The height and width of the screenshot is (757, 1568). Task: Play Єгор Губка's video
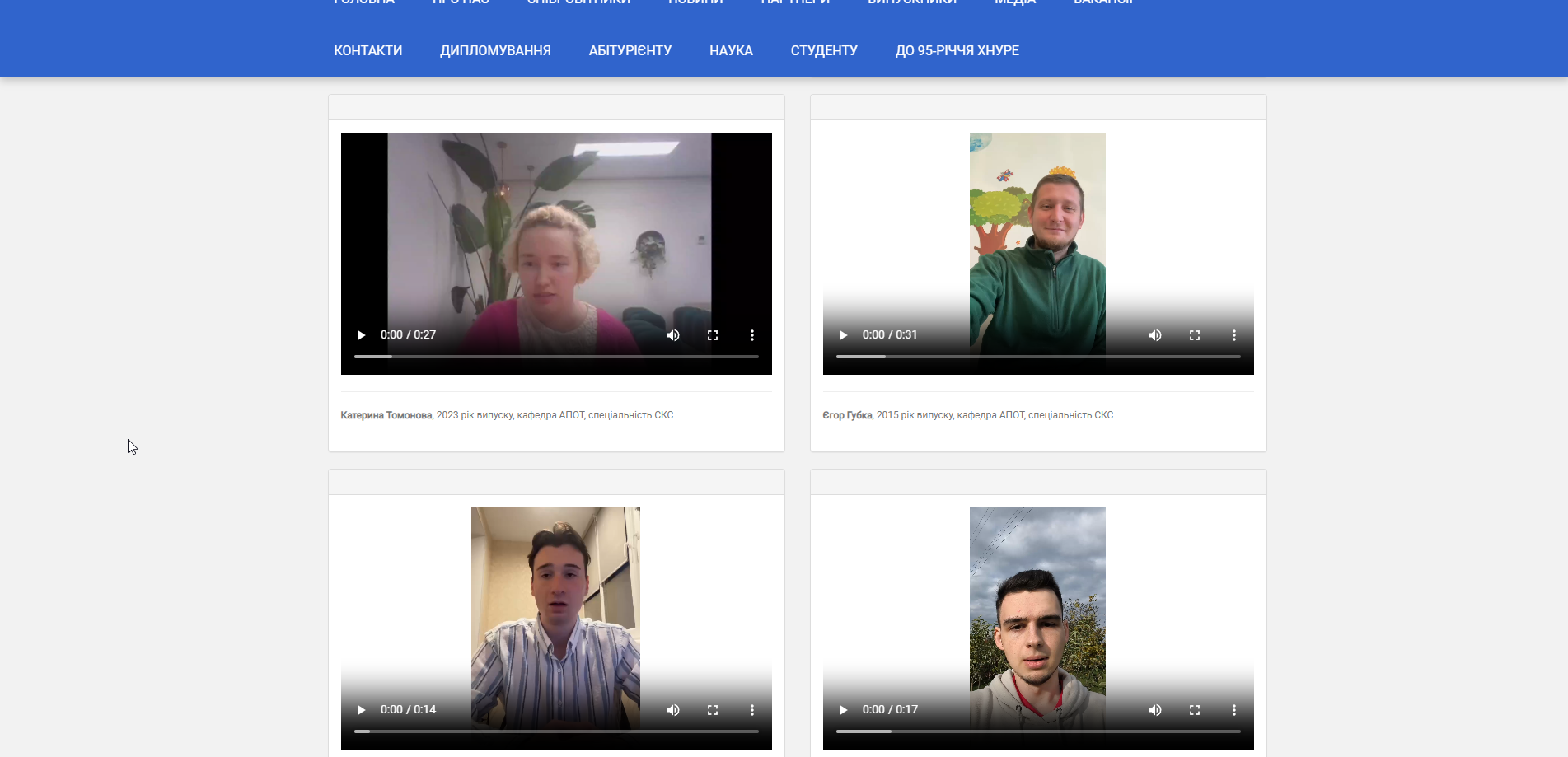pos(843,335)
